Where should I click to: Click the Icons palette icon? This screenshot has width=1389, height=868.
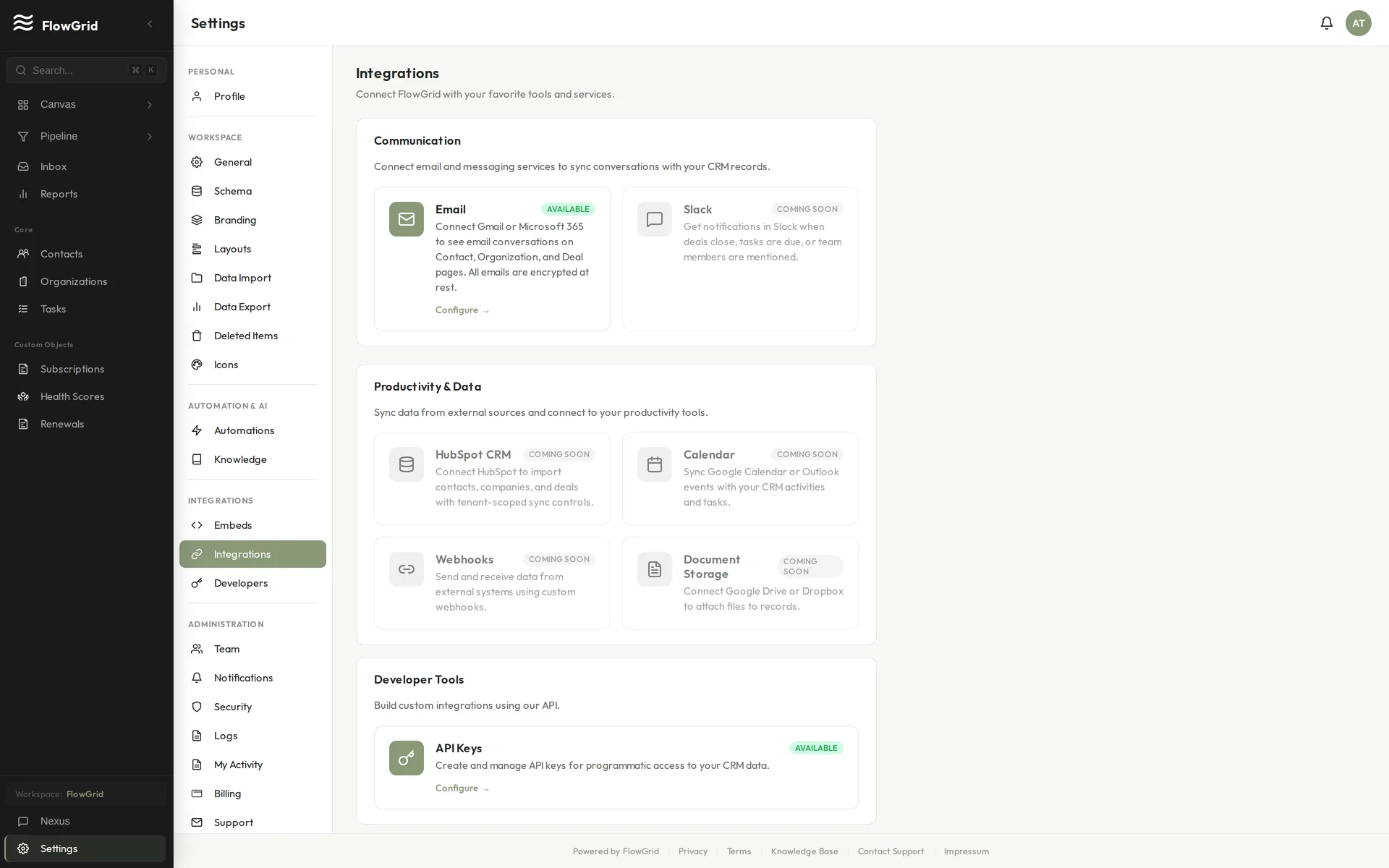click(197, 365)
